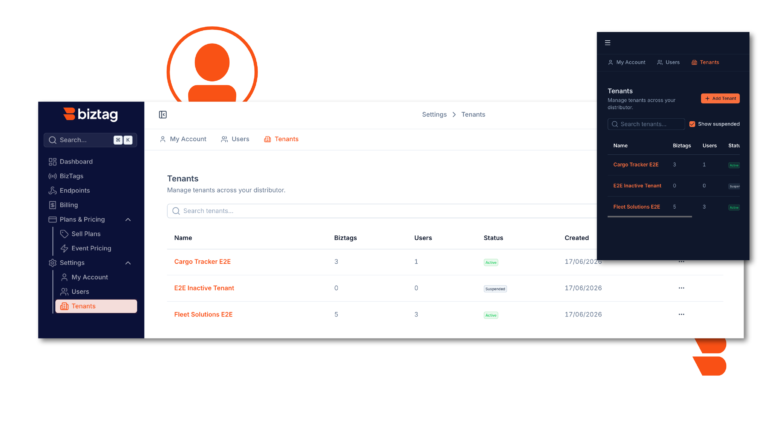Click the Settings gear icon in sidebar
The width and height of the screenshot is (782, 440).
coord(52,263)
